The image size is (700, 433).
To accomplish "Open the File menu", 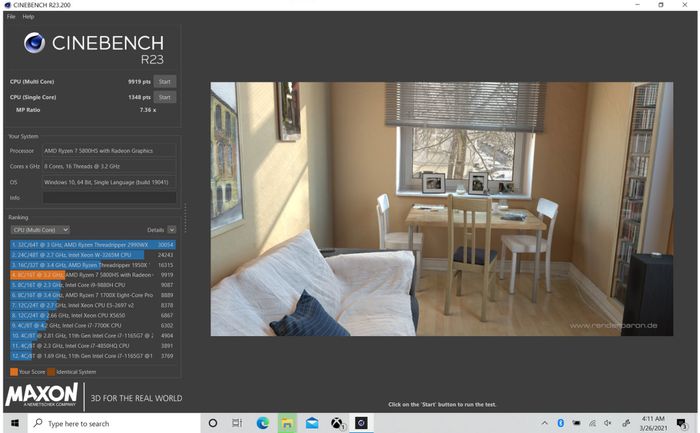I will [11, 17].
